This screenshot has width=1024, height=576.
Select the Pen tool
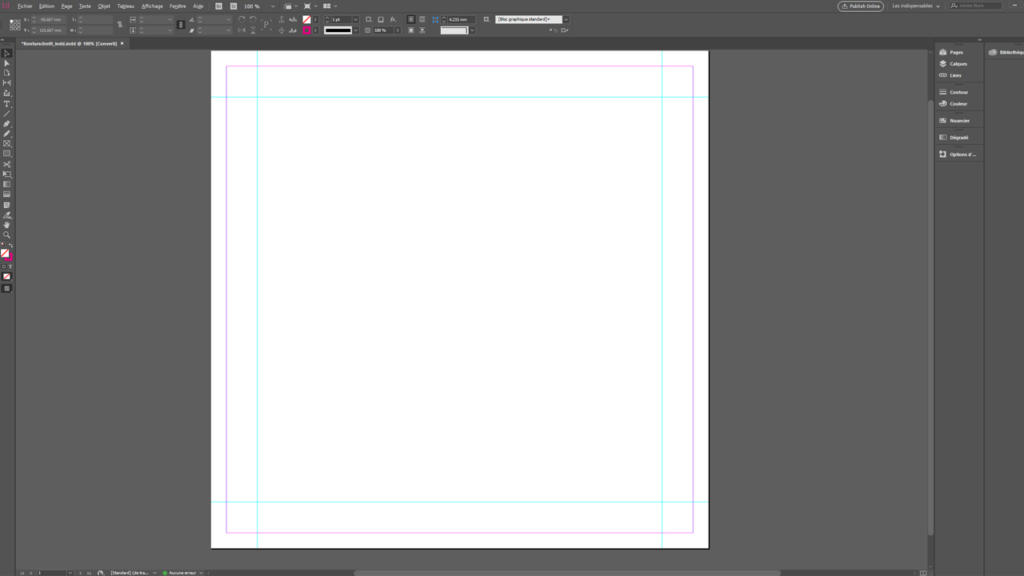coord(7,123)
